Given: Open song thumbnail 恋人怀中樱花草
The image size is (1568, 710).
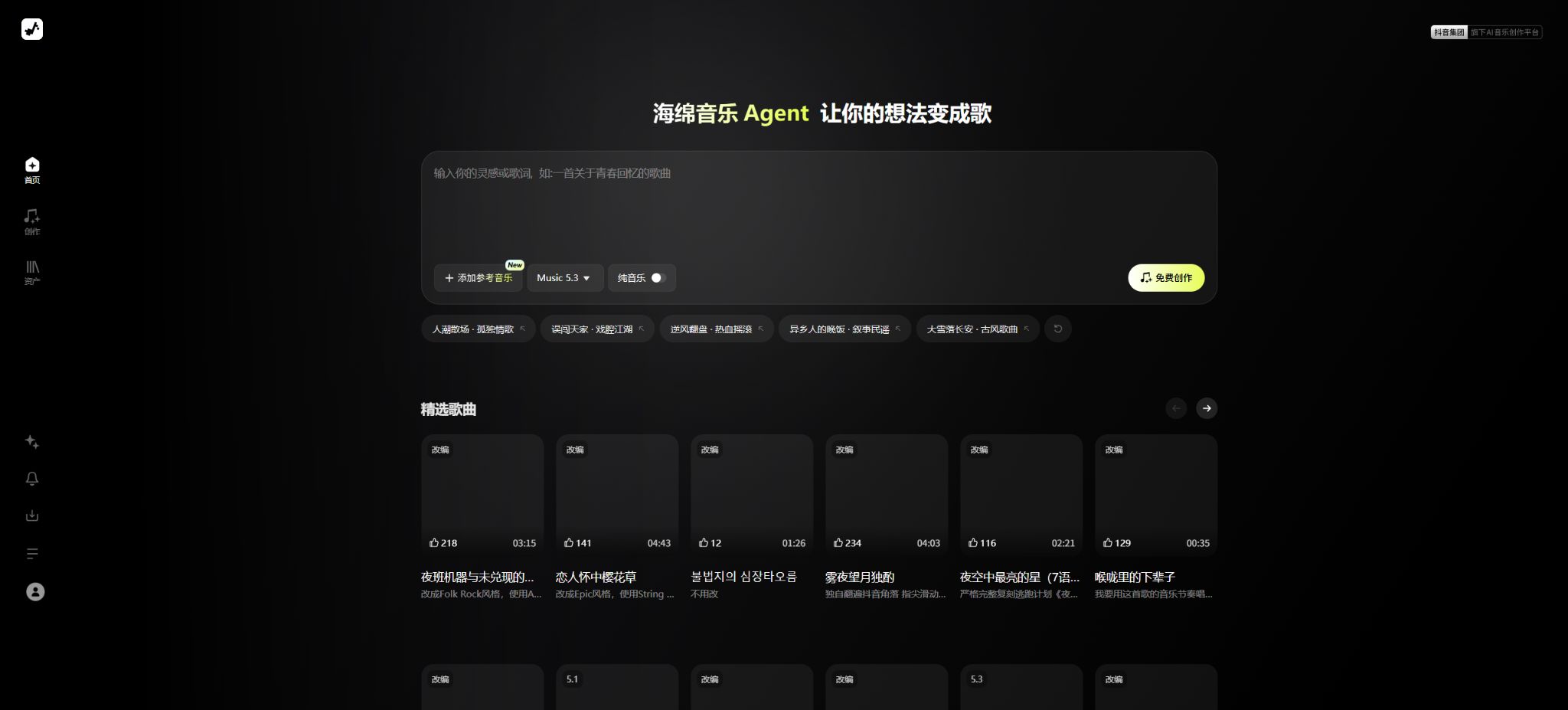Looking at the screenshot, I should (617, 495).
